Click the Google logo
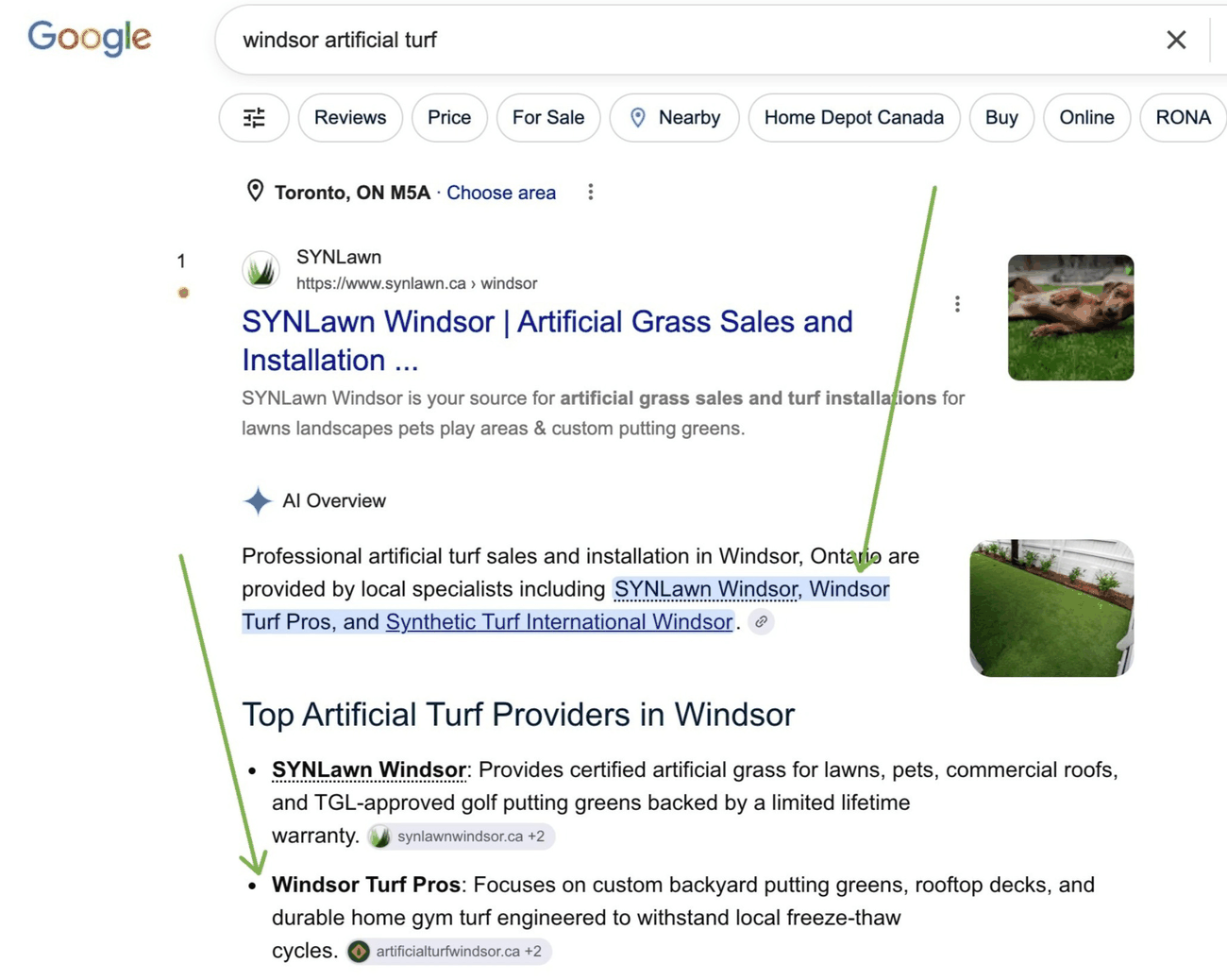1227x980 pixels. [89, 38]
